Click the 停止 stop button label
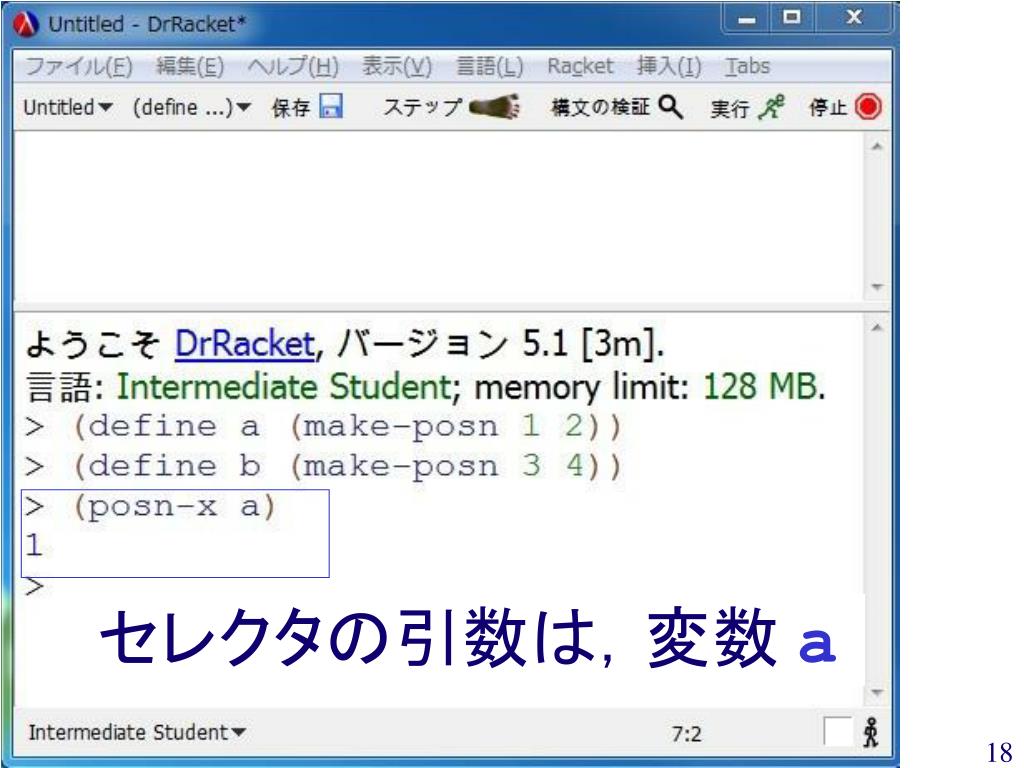Screen dimensions: 1024x768 (x=828, y=107)
